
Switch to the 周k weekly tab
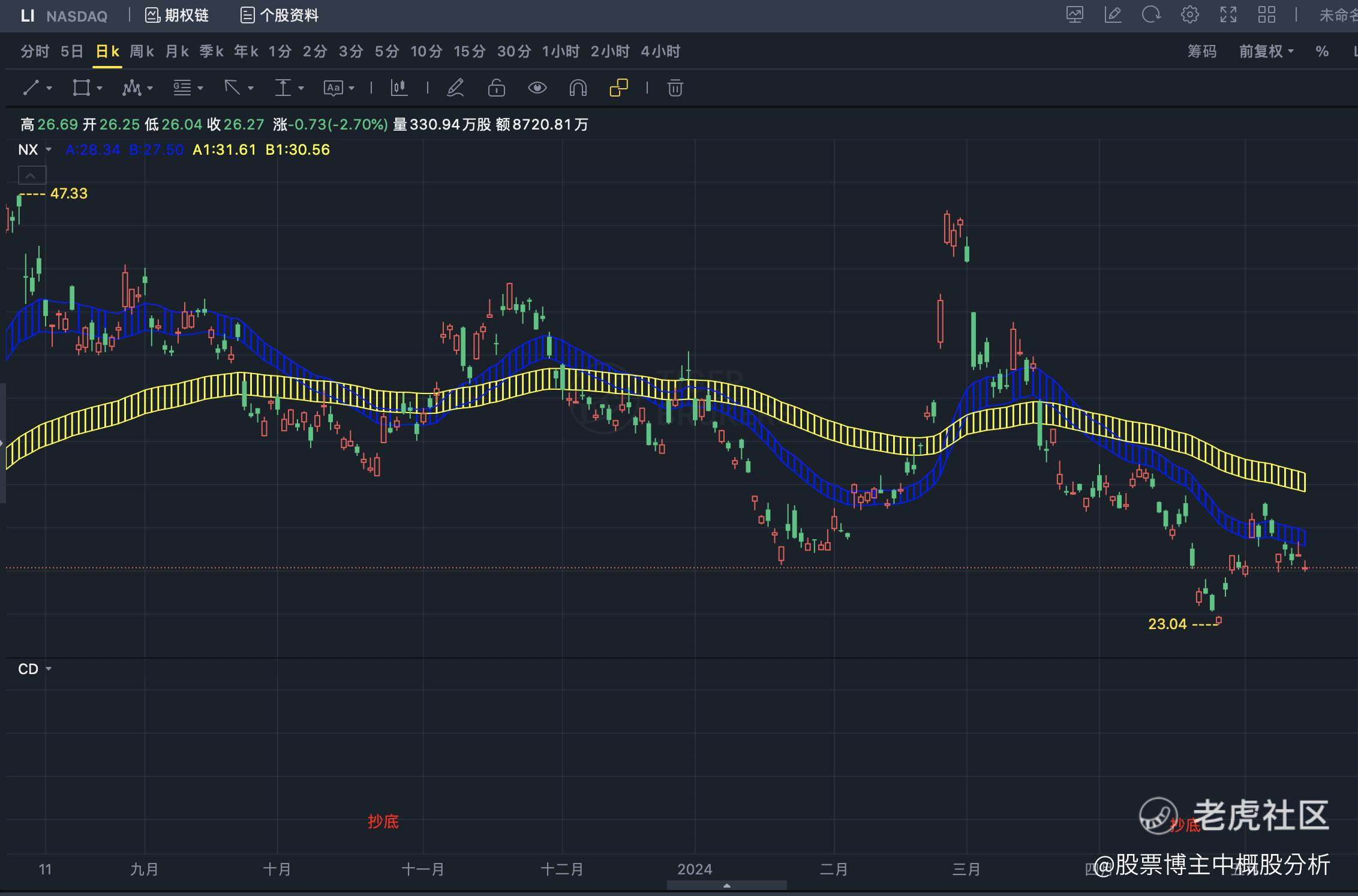(x=142, y=52)
